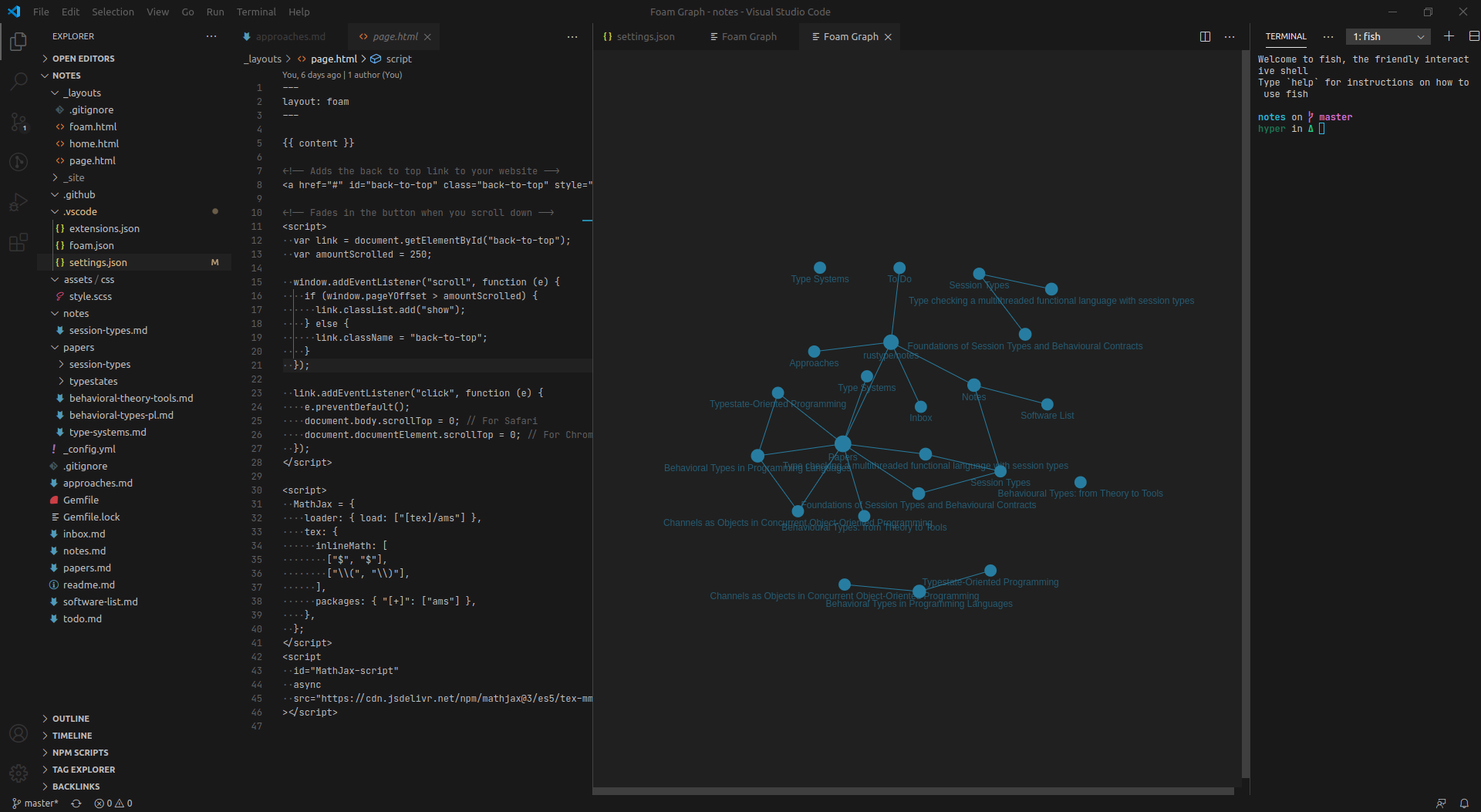
Task: Select the Run and Debug icon
Action: 19,202
